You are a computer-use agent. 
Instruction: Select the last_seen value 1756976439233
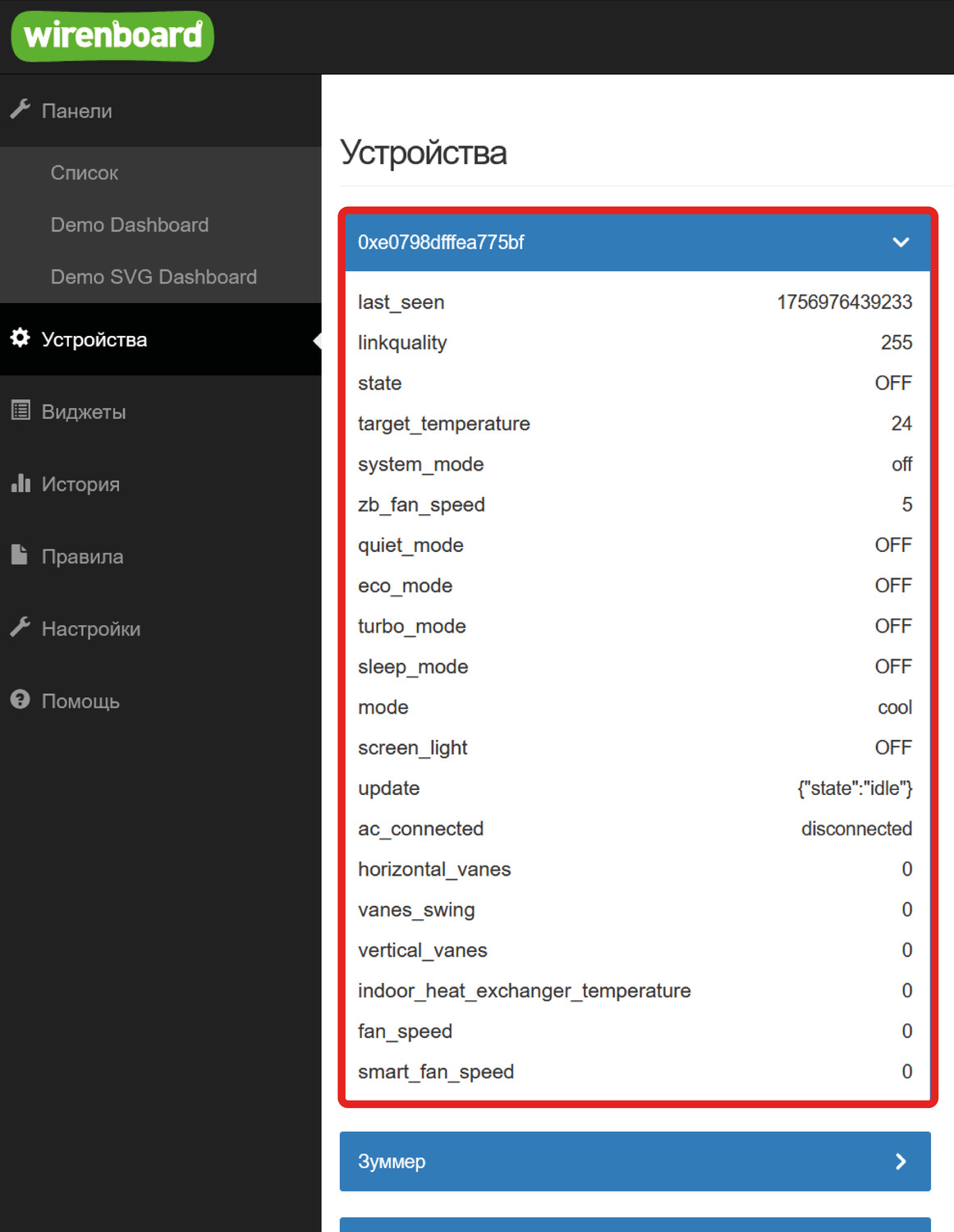pyautogui.click(x=844, y=302)
